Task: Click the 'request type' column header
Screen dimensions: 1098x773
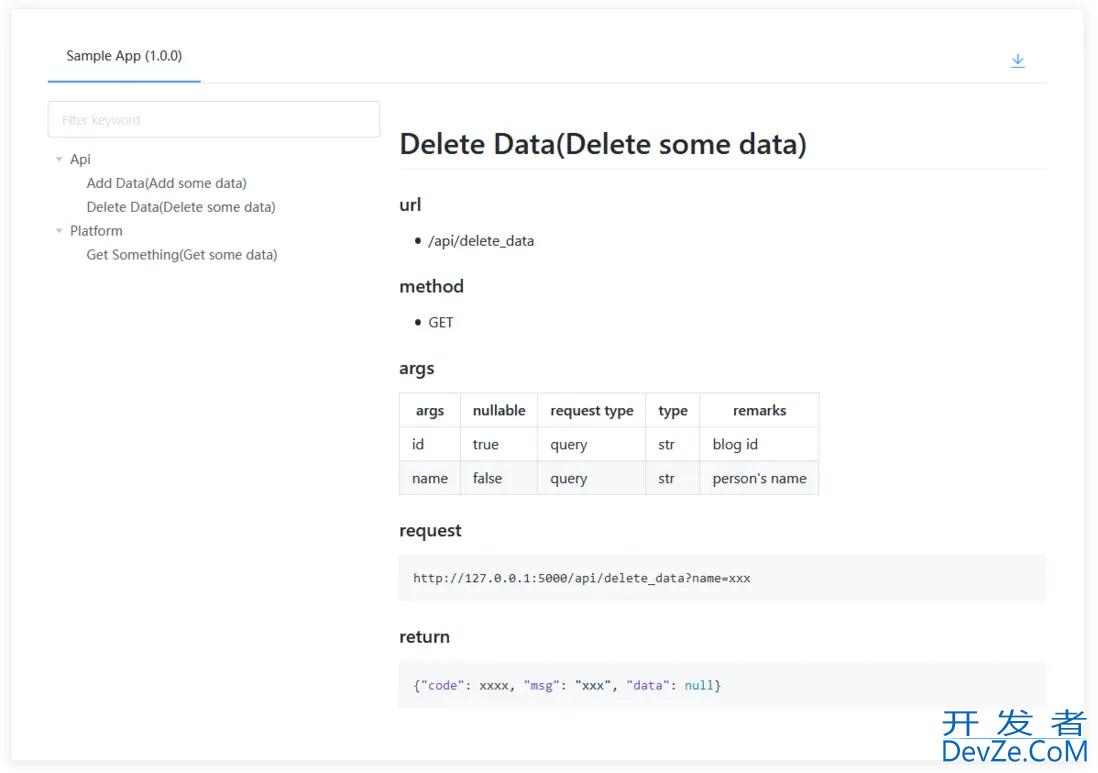Action: (x=592, y=410)
